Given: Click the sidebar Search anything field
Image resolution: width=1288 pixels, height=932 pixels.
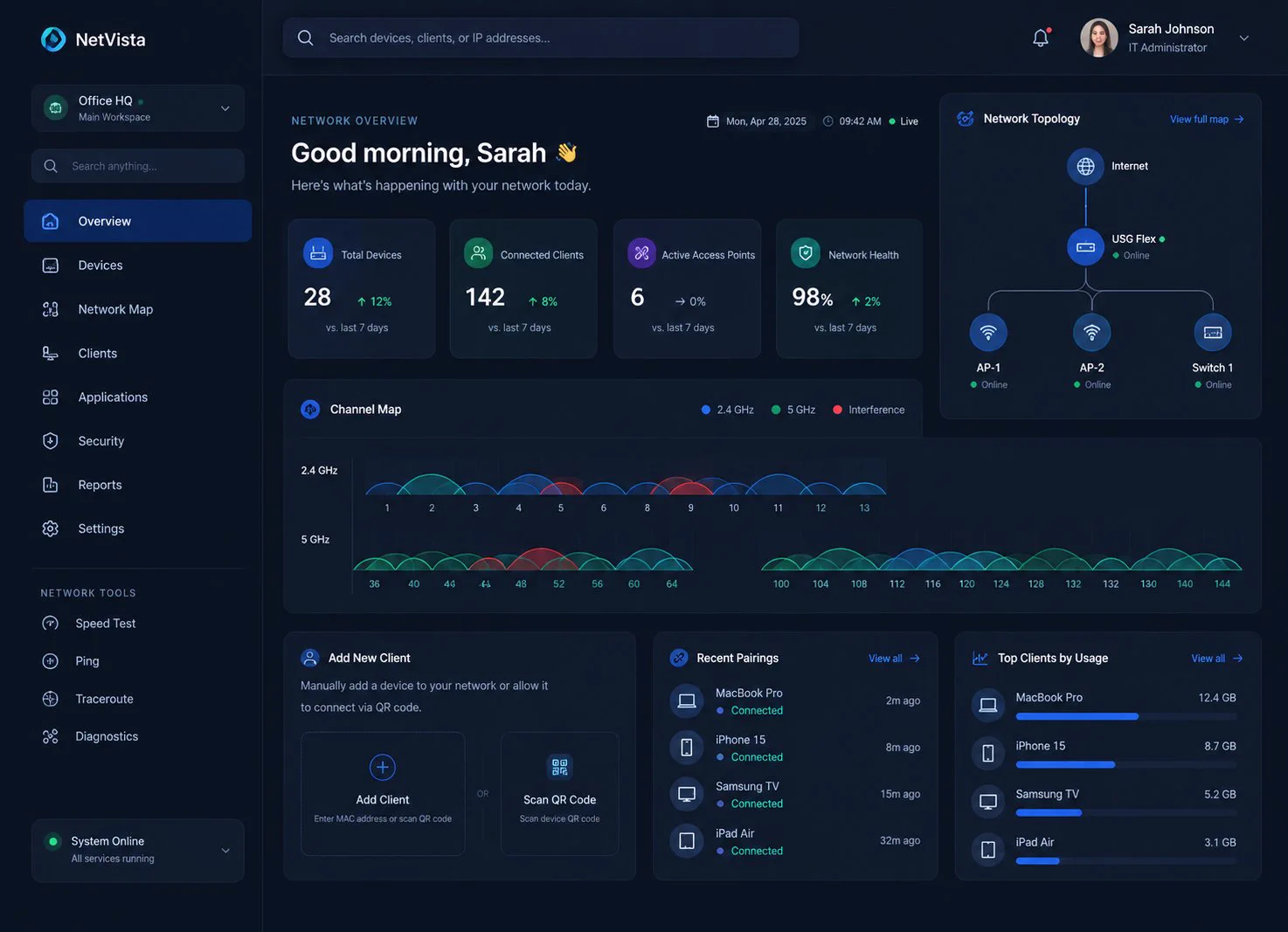Looking at the screenshot, I should [137, 166].
